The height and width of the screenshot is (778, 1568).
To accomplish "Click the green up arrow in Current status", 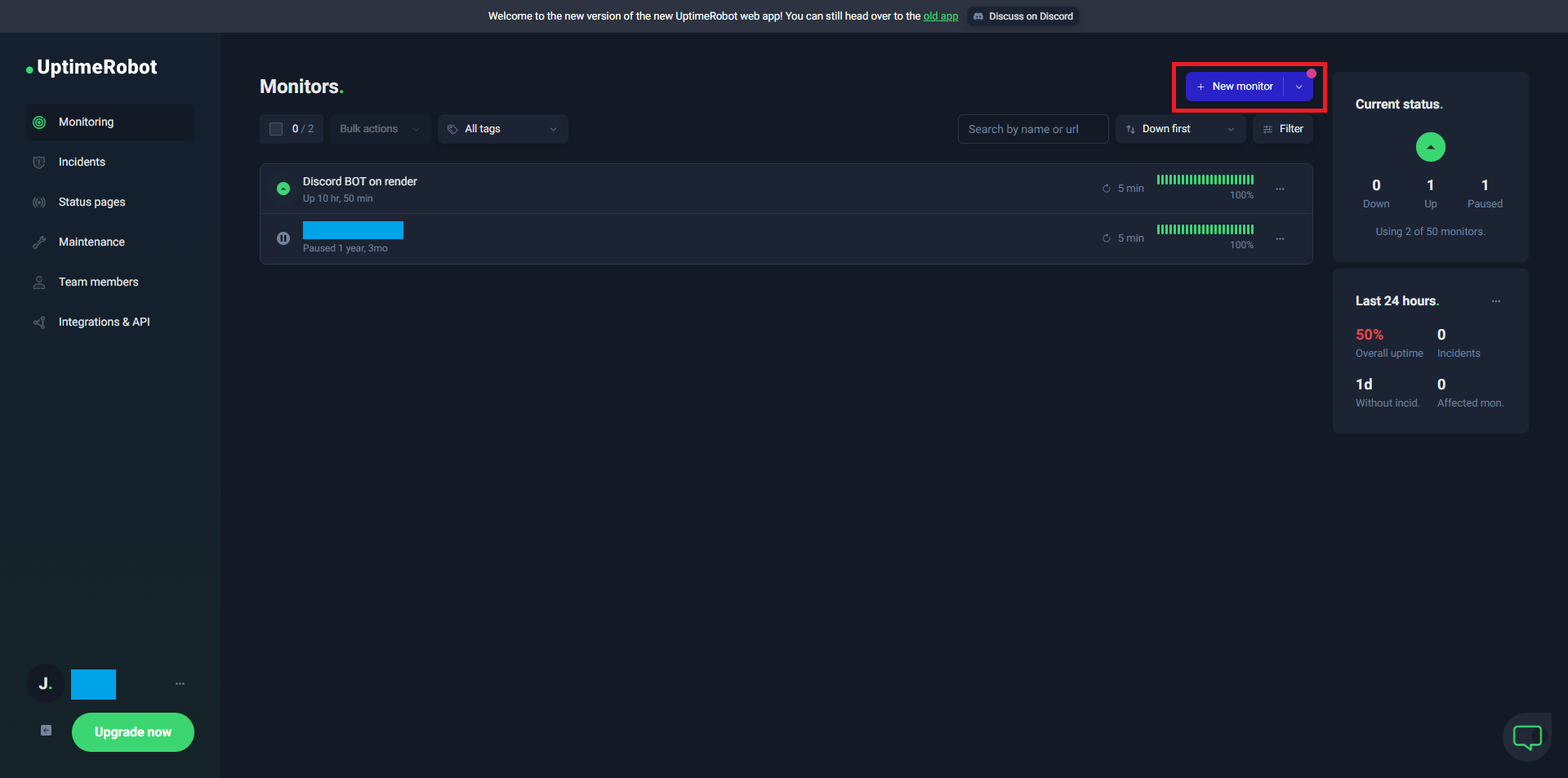I will 1431,147.
